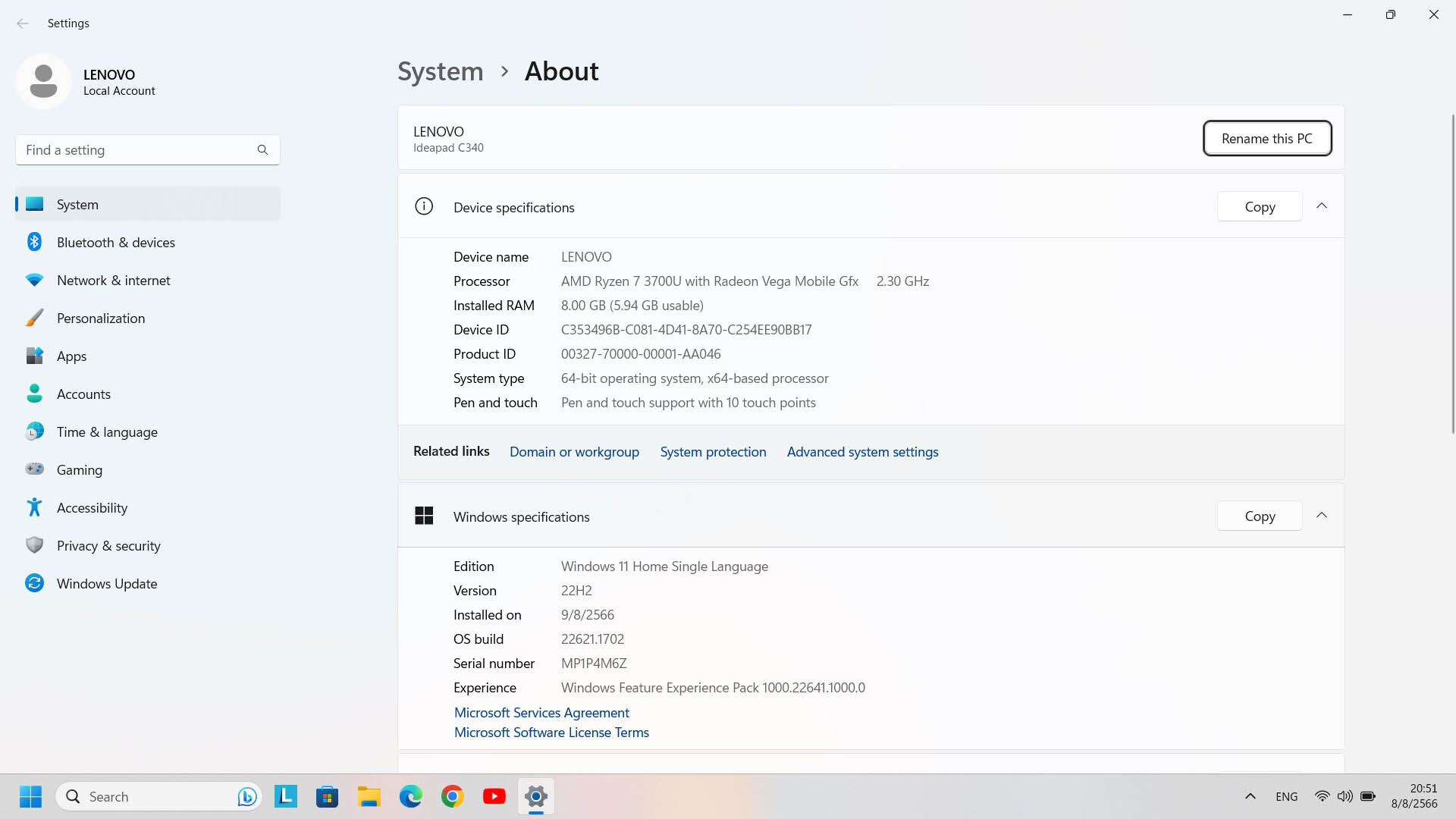Open Advanced system settings link
The width and height of the screenshot is (1456, 819).
pos(862,452)
